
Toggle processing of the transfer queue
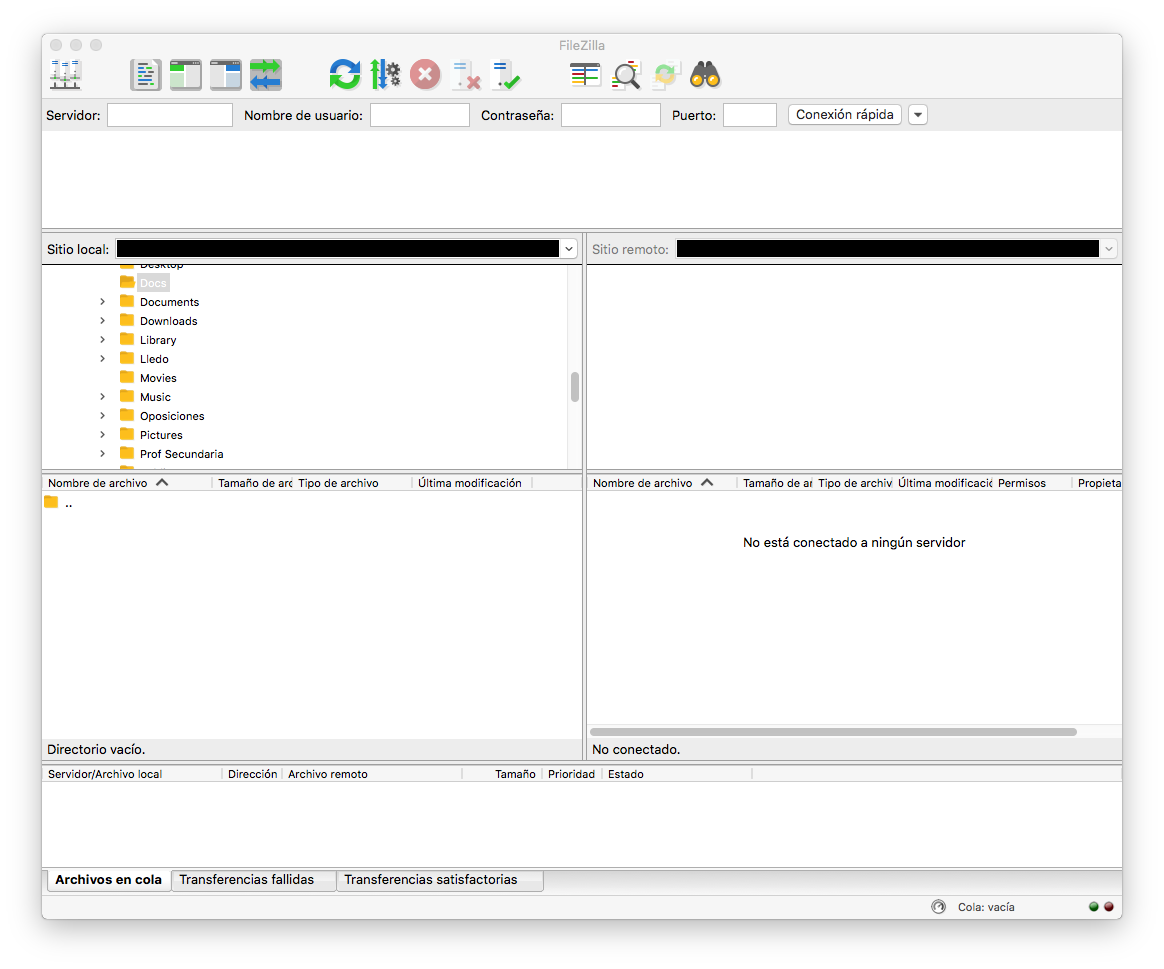[385, 75]
